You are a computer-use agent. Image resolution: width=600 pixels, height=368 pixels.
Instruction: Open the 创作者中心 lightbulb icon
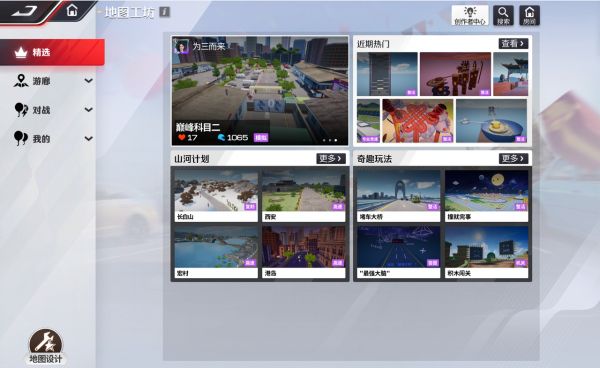(x=470, y=15)
